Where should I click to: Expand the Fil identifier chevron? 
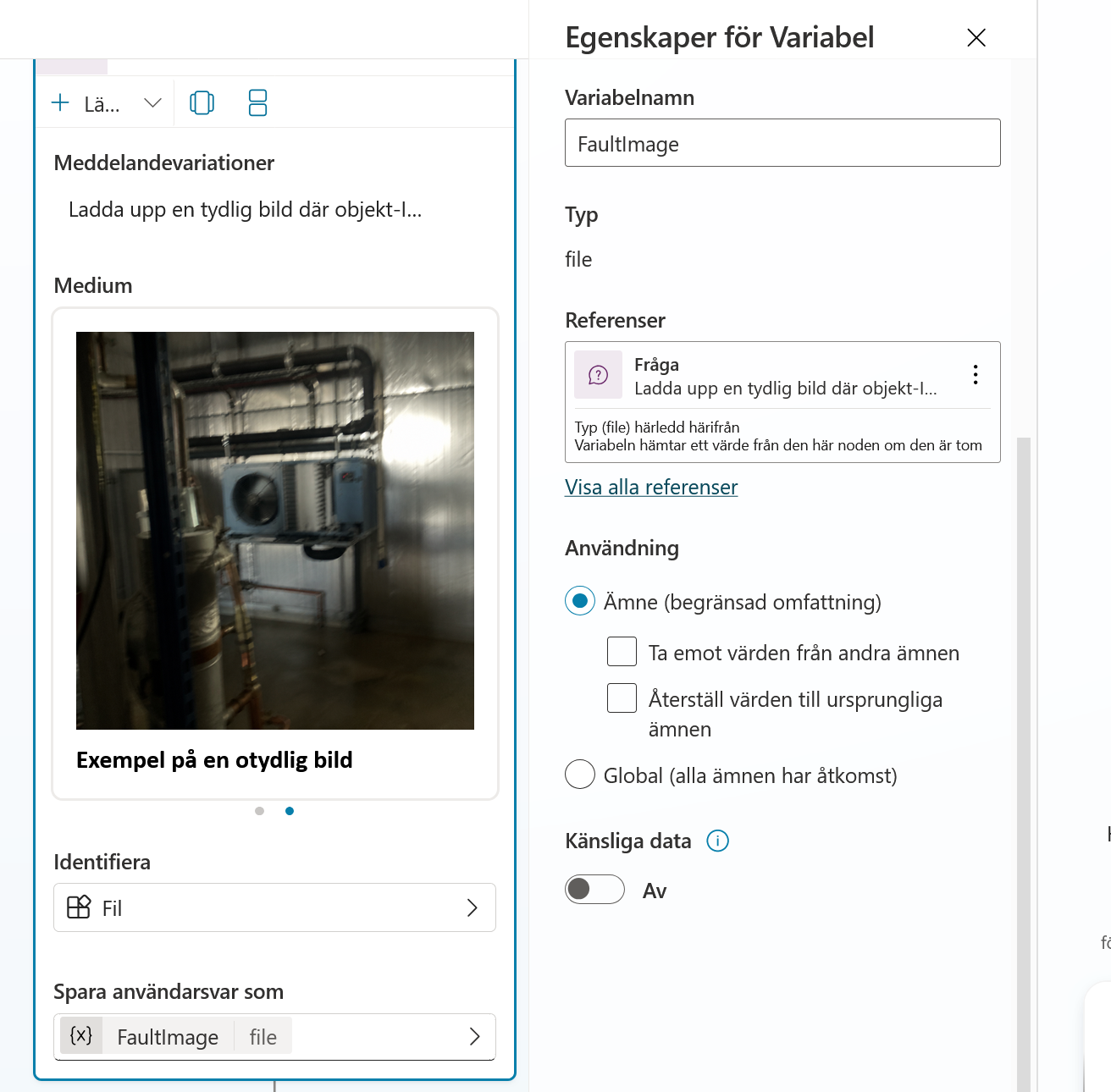(x=473, y=907)
